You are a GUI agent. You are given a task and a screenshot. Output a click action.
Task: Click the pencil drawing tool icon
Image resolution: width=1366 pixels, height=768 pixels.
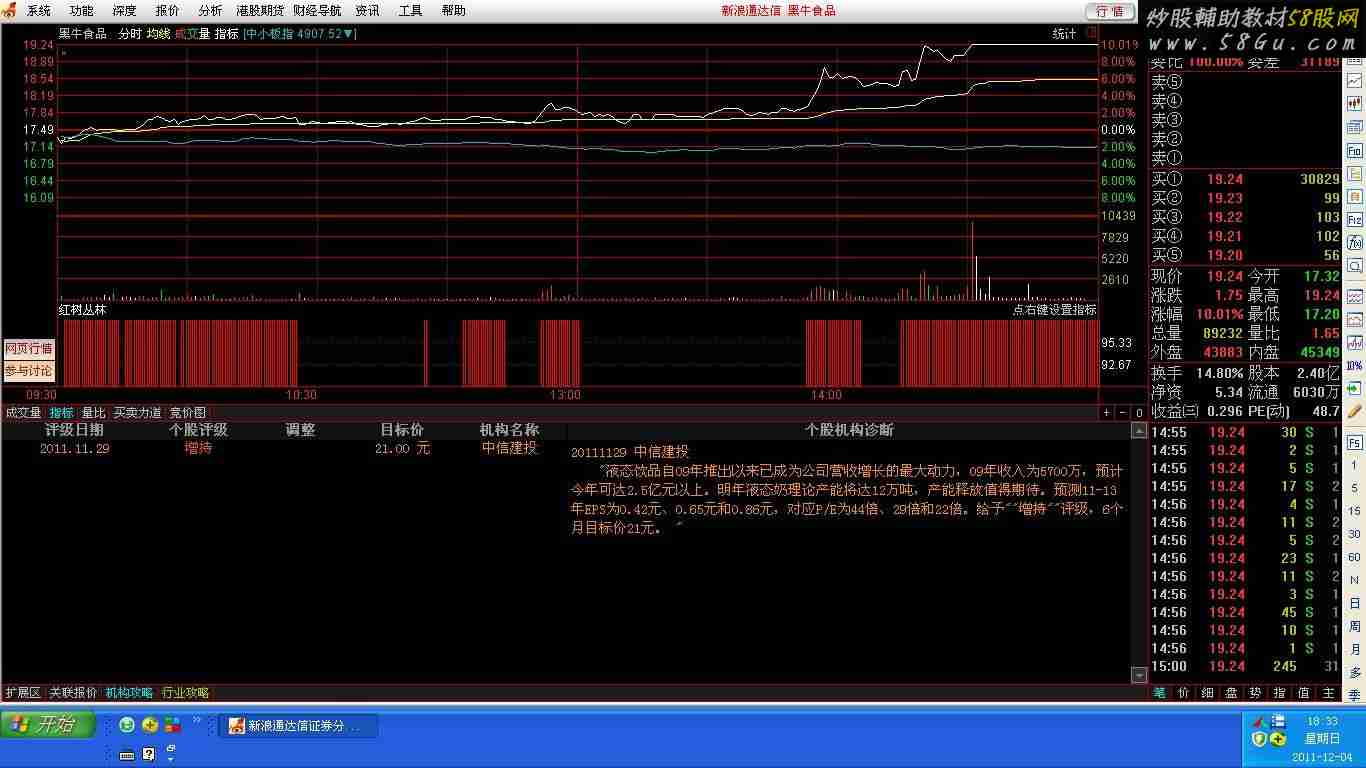pyautogui.click(x=1355, y=412)
